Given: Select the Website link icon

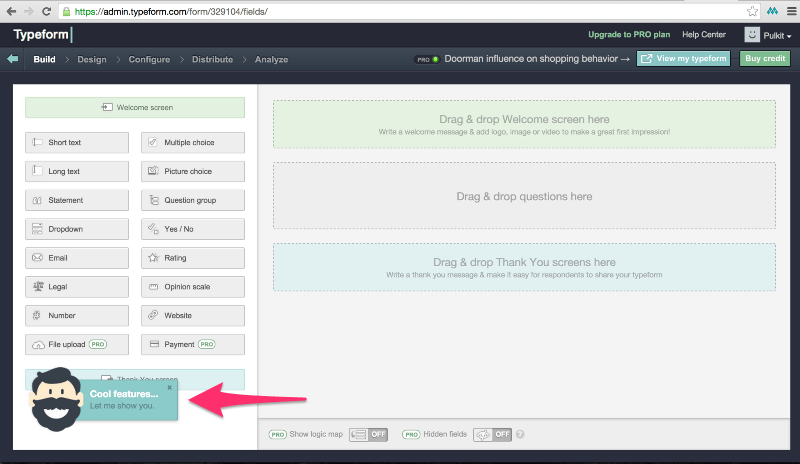Looking at the screenshot, I should point(153,315).
